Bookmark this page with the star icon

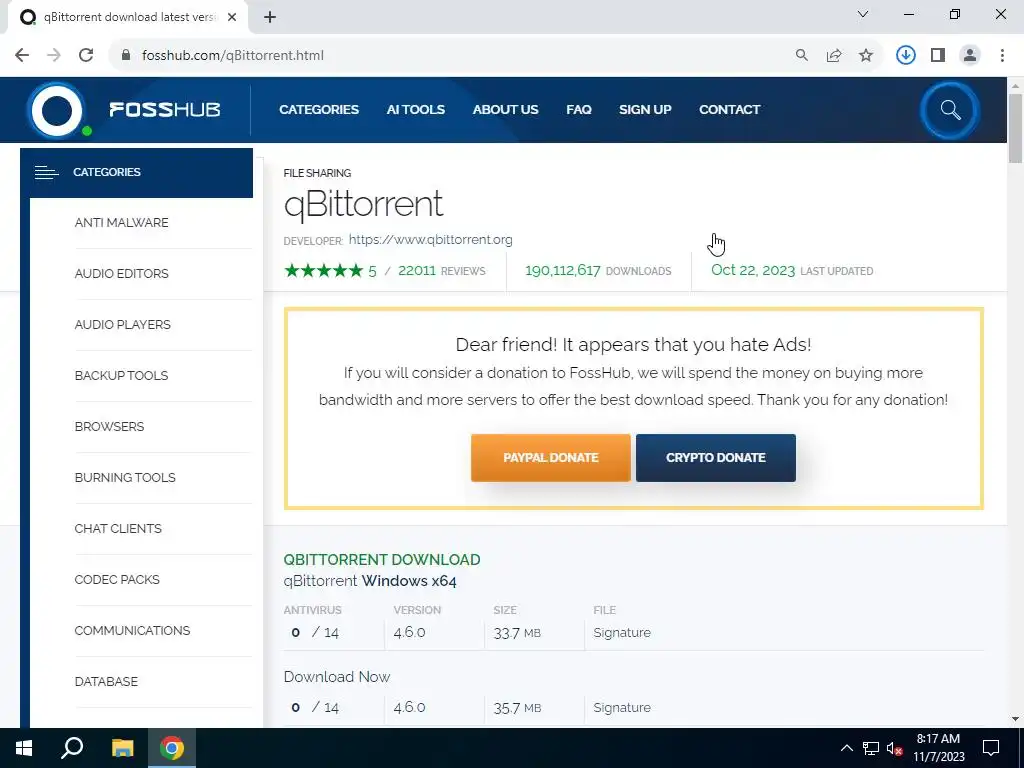[866, 56]
